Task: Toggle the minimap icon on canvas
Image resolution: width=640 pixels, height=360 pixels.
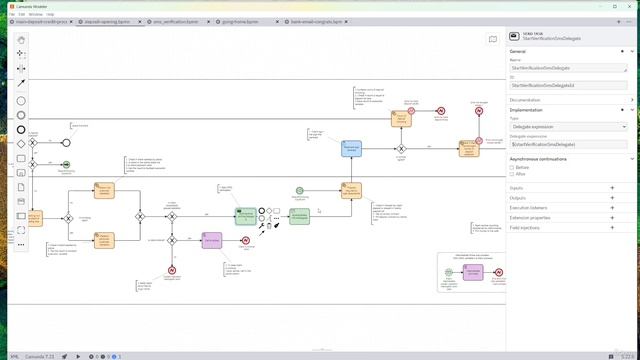Action: (493, 39)
